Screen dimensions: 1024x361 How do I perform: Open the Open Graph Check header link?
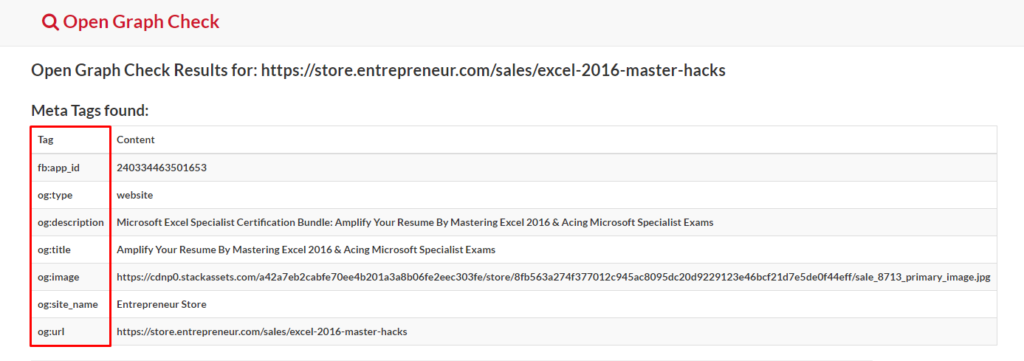pos(131,22)
